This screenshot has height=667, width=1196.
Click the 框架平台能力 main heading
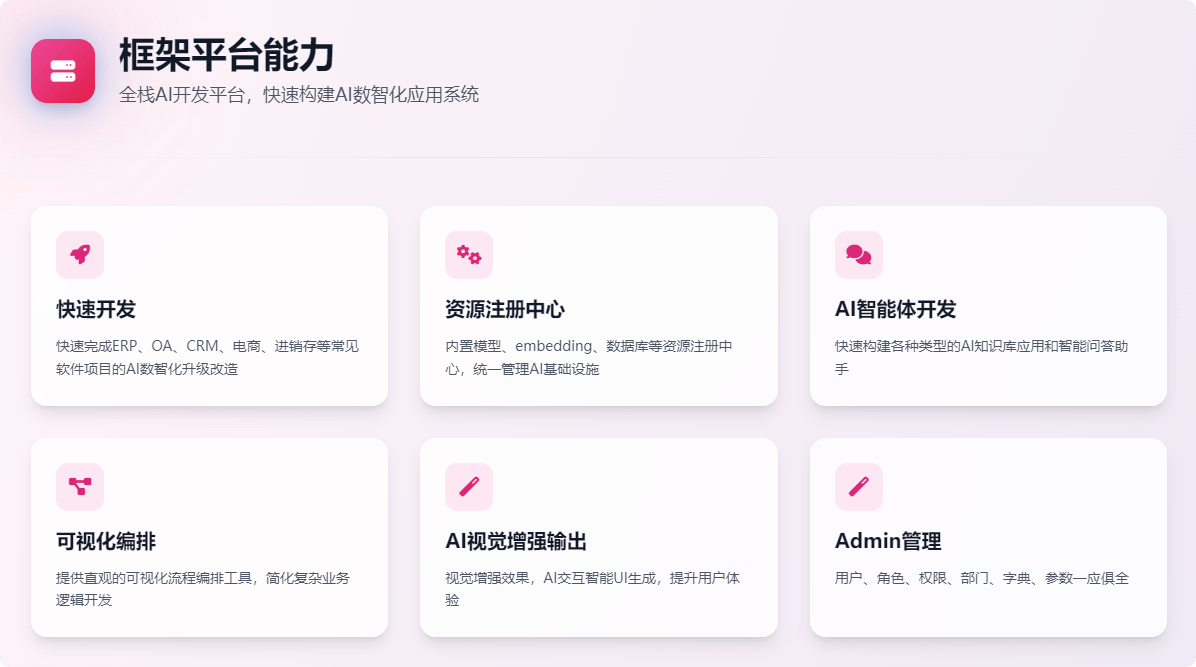(x=226, y=56)
